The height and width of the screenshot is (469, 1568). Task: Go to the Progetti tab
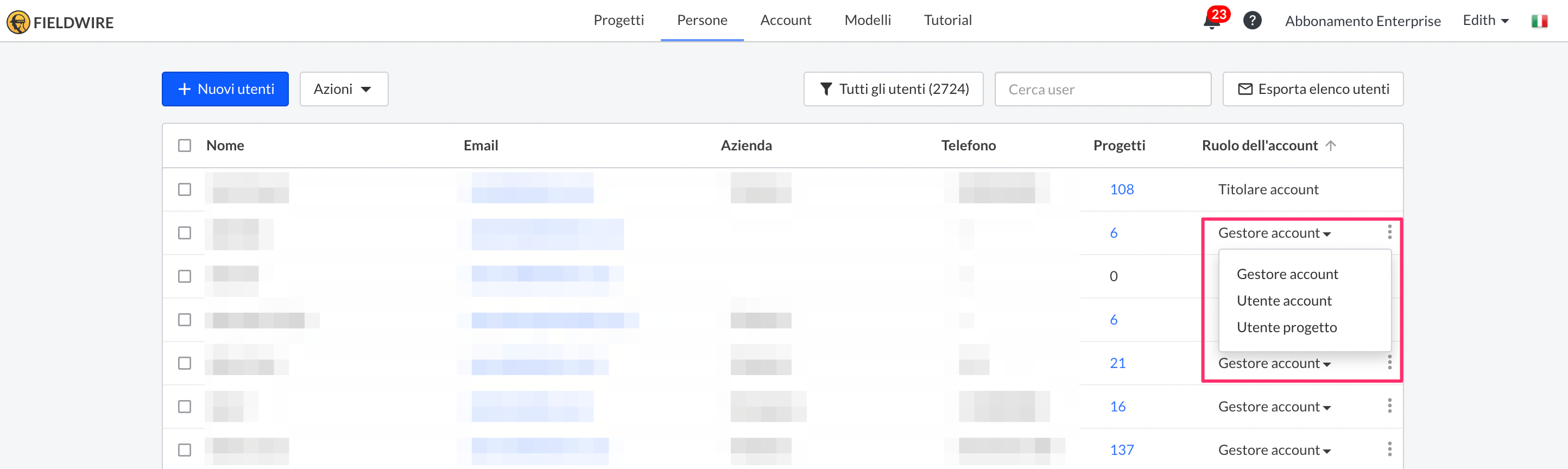618,20
